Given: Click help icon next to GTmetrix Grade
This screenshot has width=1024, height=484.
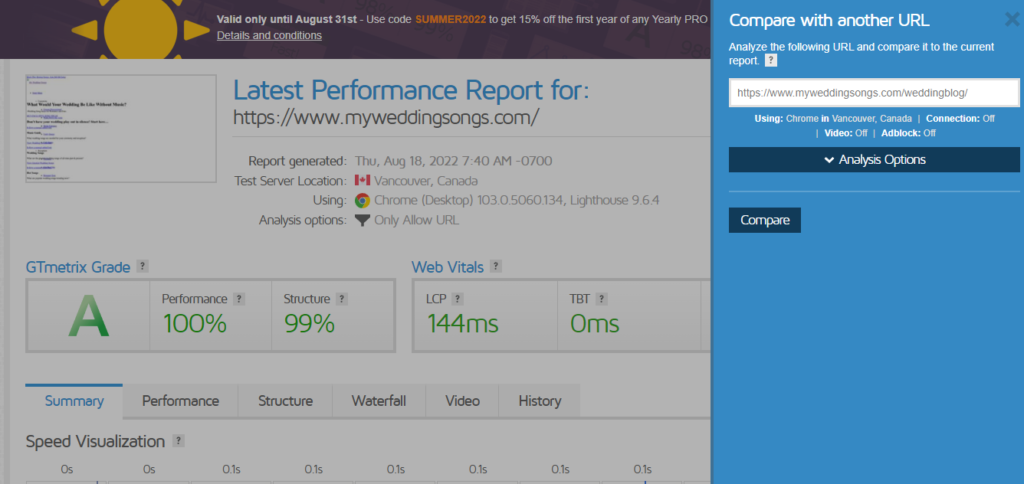Looking at the screenshot, I should pos(142,266).
